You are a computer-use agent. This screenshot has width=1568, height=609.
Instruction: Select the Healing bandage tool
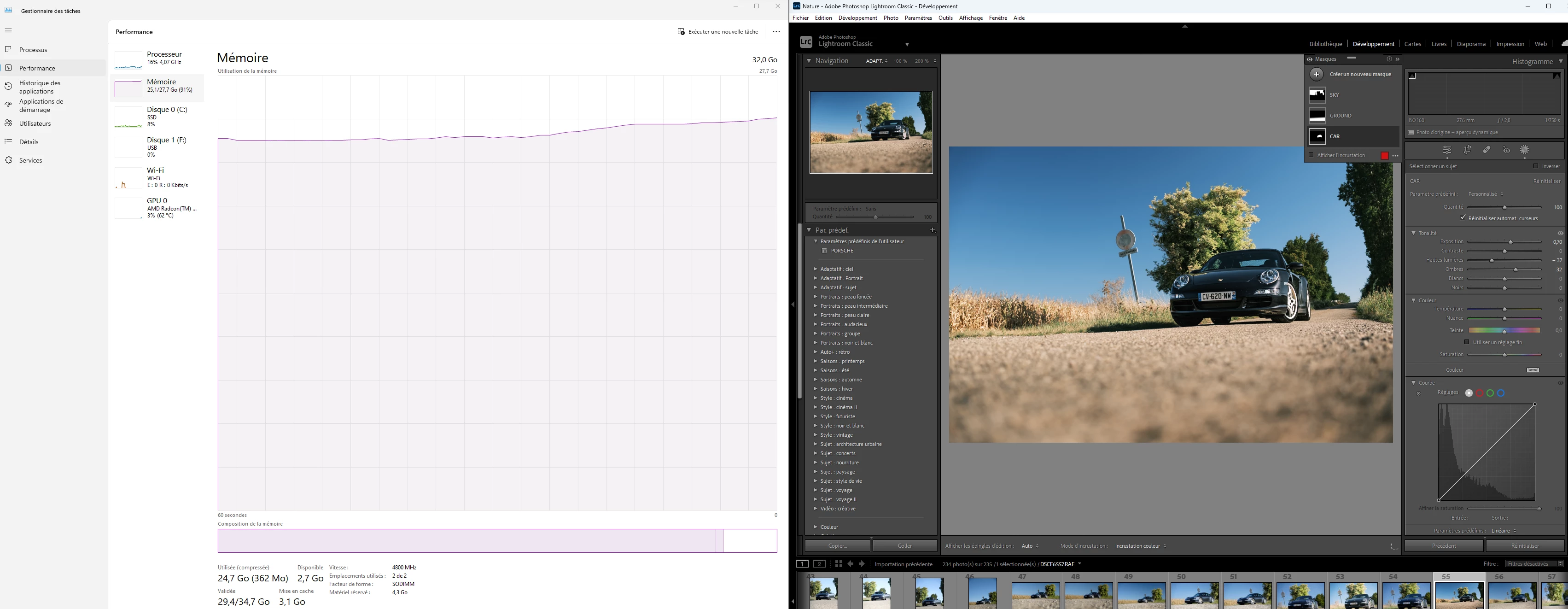(x=1486, y=150)
